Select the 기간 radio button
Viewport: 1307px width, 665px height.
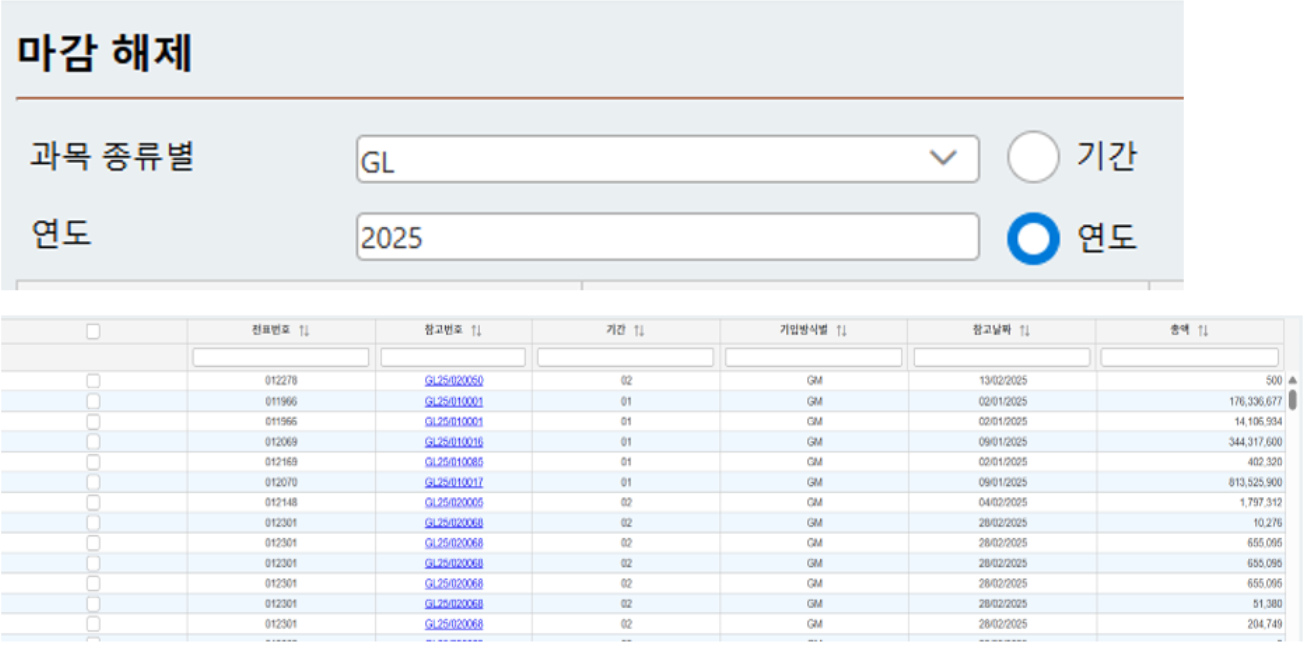point(1032,158)
